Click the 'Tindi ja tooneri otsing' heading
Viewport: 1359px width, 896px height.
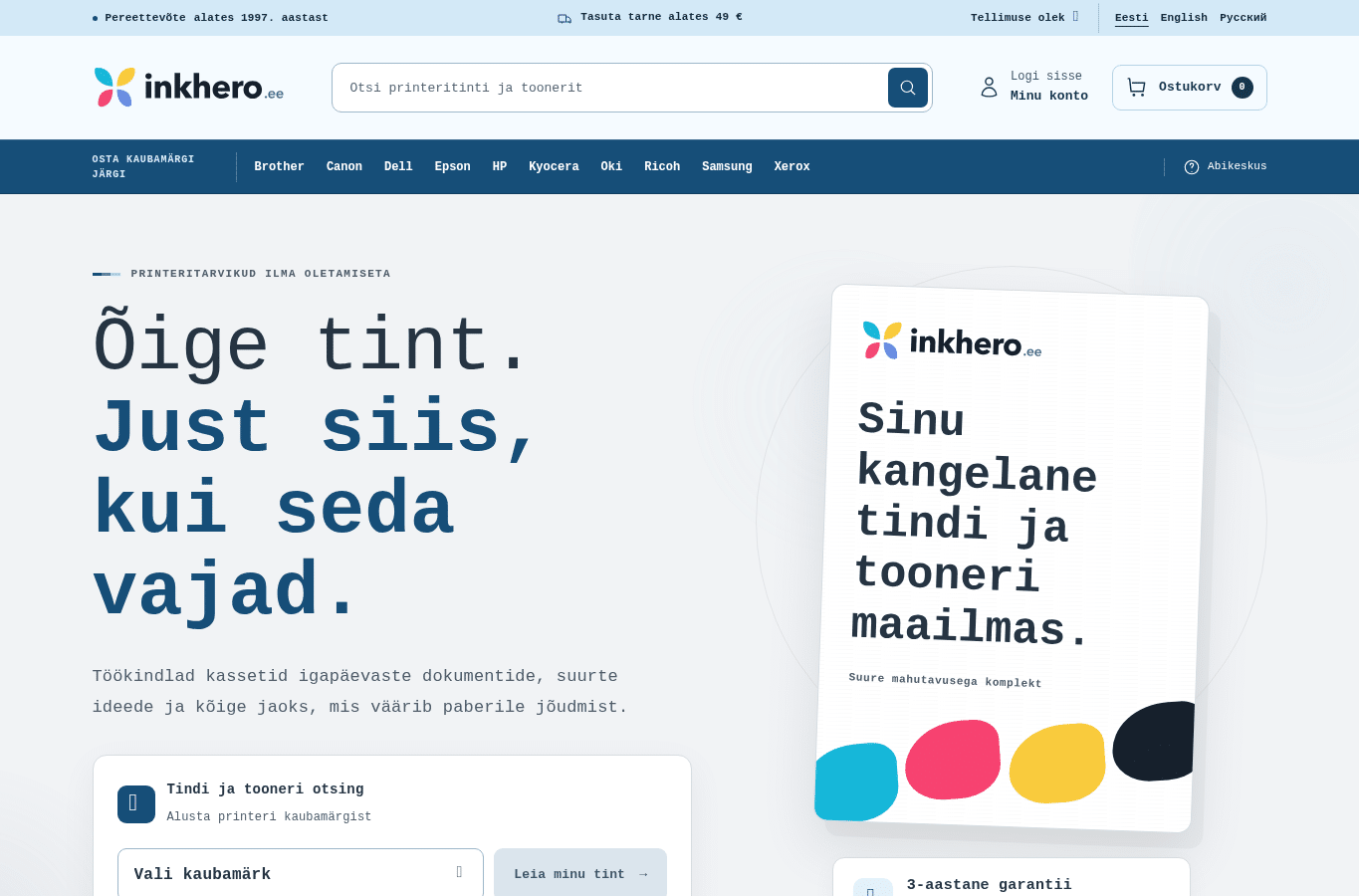point(266,789)
